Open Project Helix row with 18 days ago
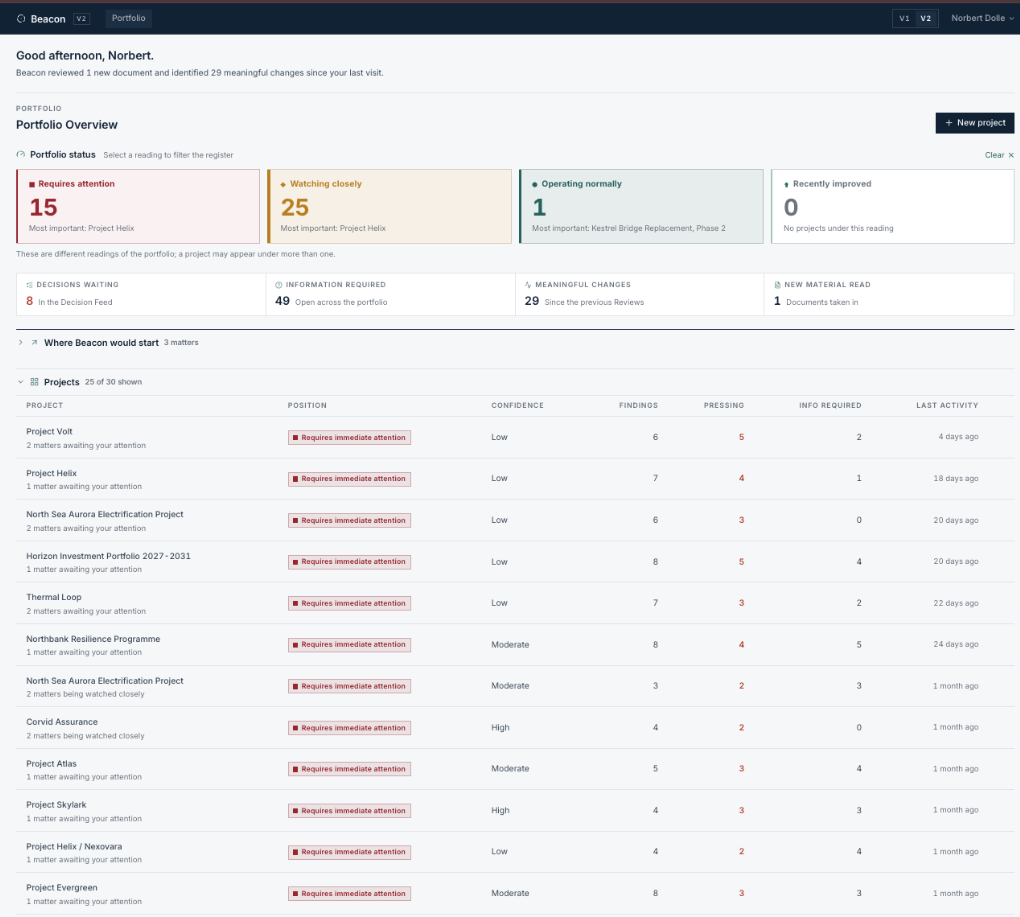Viewport: 1020px width, 917px height. pos(515,479)
